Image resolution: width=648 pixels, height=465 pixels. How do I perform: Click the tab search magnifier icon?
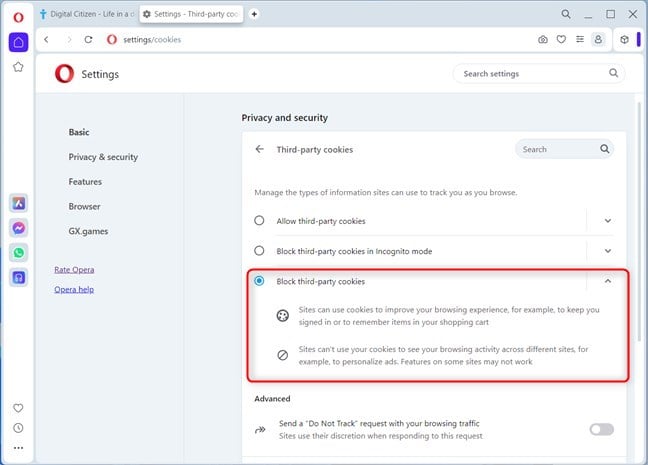[x=566, y=14]
